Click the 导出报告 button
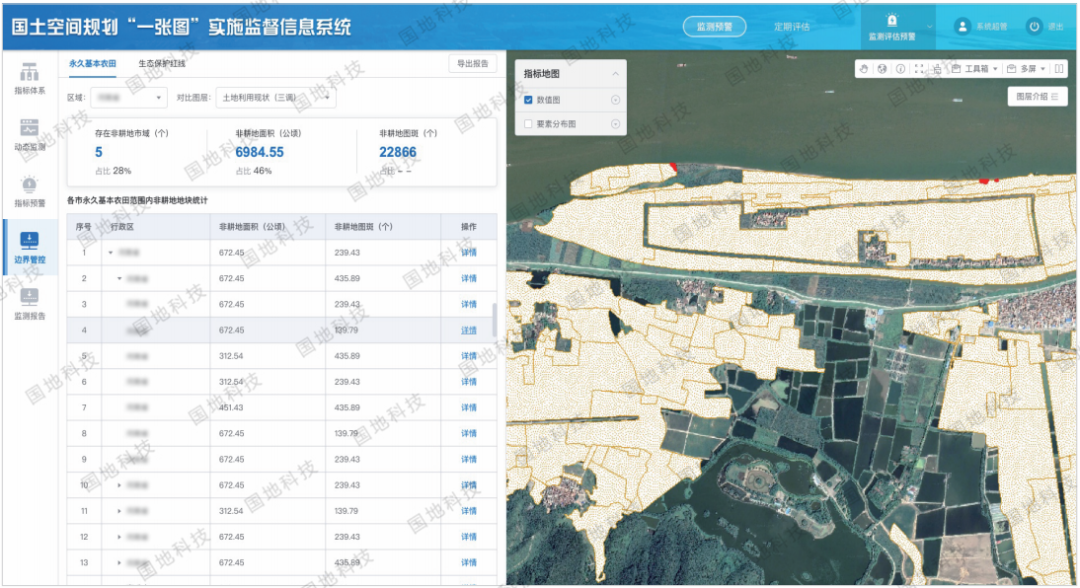Screen dimensions: 1080x588 [x=472, y=63]
